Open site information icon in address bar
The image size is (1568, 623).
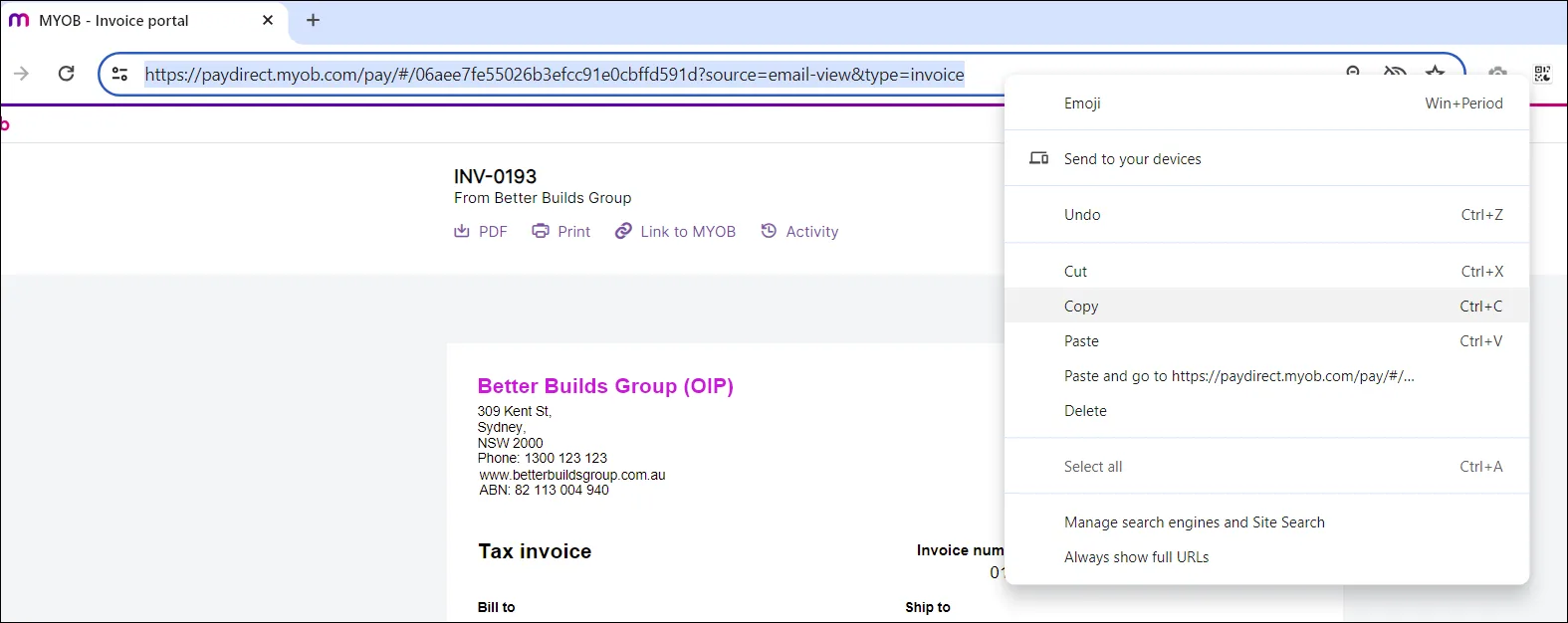pyautogui.click(x=119, y=74)
